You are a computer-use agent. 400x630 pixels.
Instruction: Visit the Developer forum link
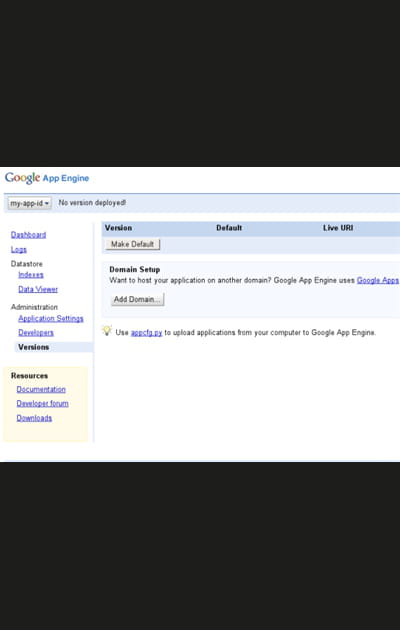tap(42, 403)
